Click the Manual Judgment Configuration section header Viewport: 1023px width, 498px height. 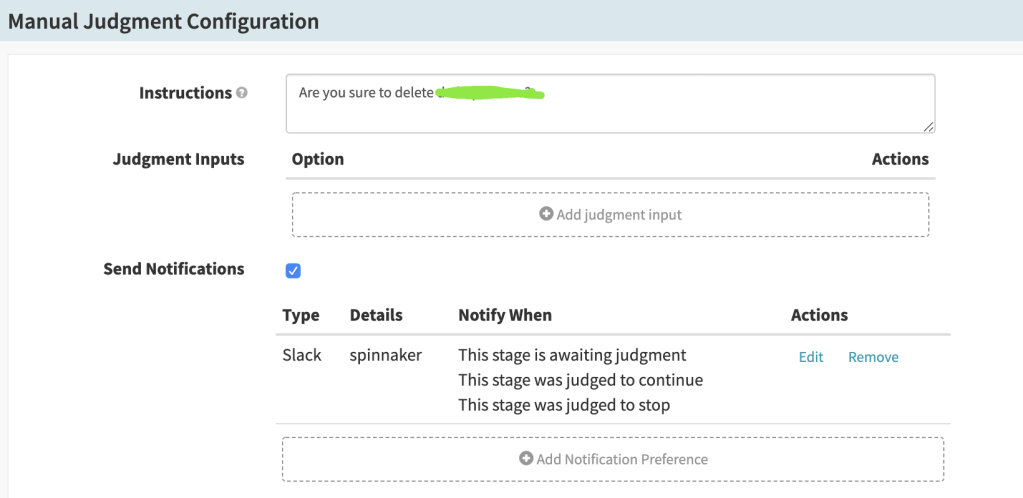(x=164, y=21)
